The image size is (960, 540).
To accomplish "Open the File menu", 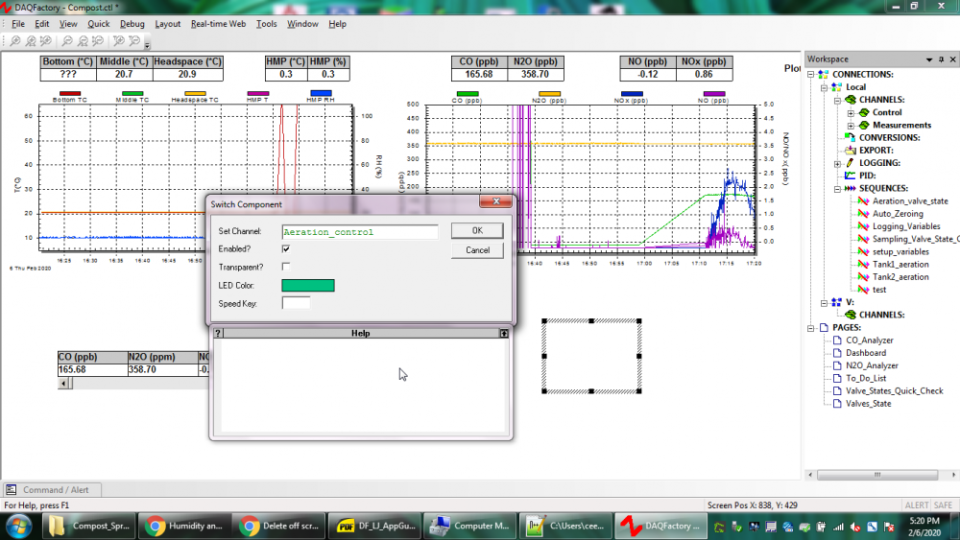I will (x=18, y=24).
